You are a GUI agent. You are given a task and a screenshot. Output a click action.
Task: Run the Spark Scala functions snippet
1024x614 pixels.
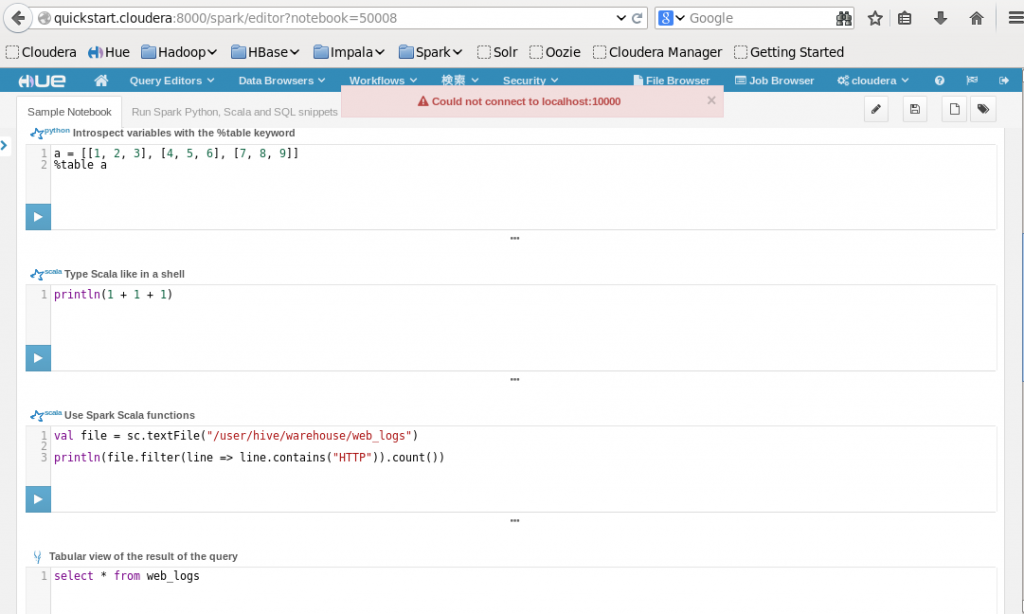click(38, 499)
